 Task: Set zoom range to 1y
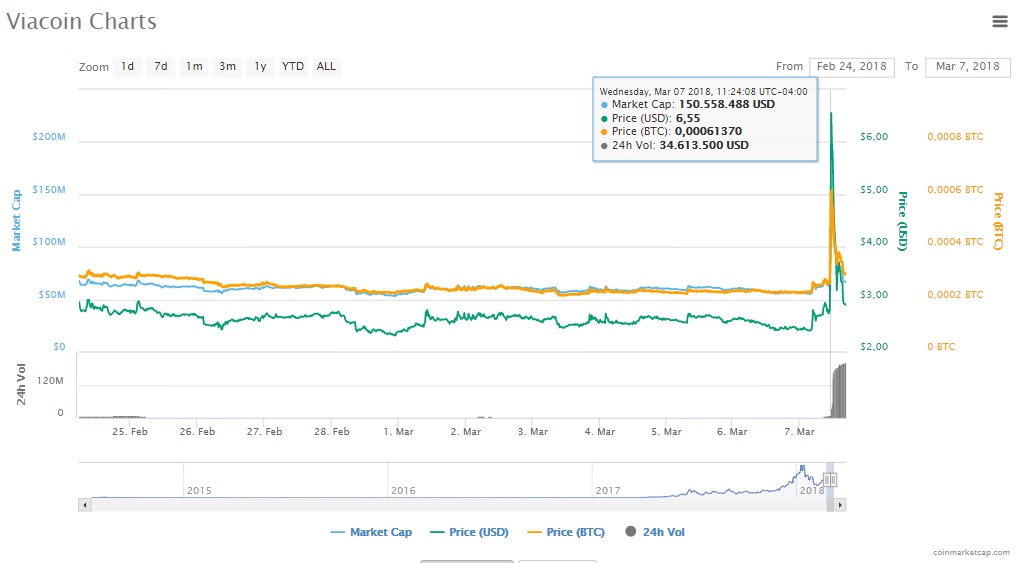(x=260, y=67)
